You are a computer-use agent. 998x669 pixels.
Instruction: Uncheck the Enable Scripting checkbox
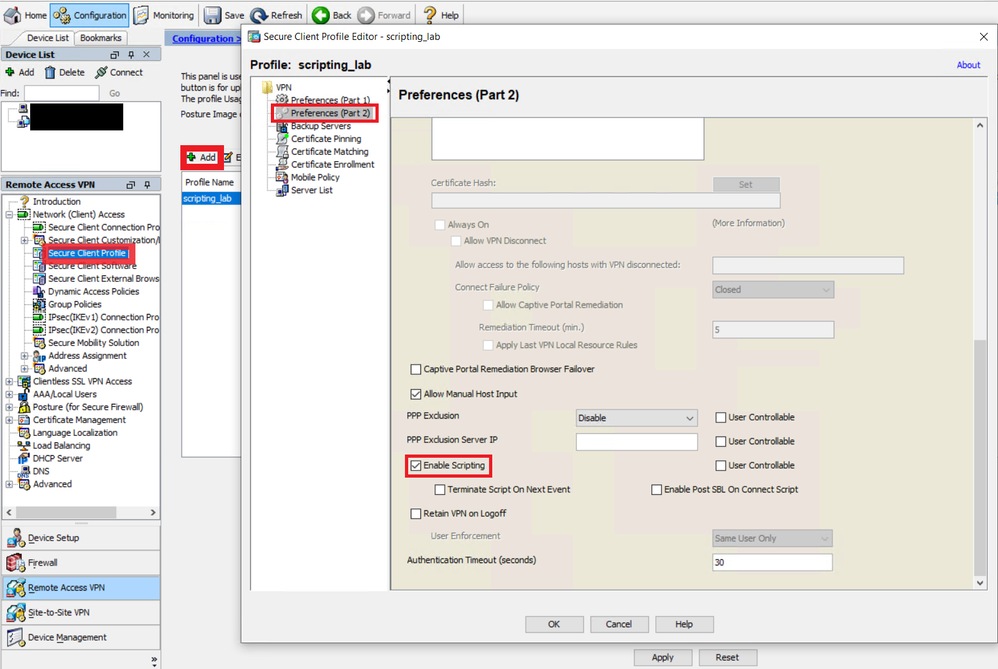click(x=416, y=465)
